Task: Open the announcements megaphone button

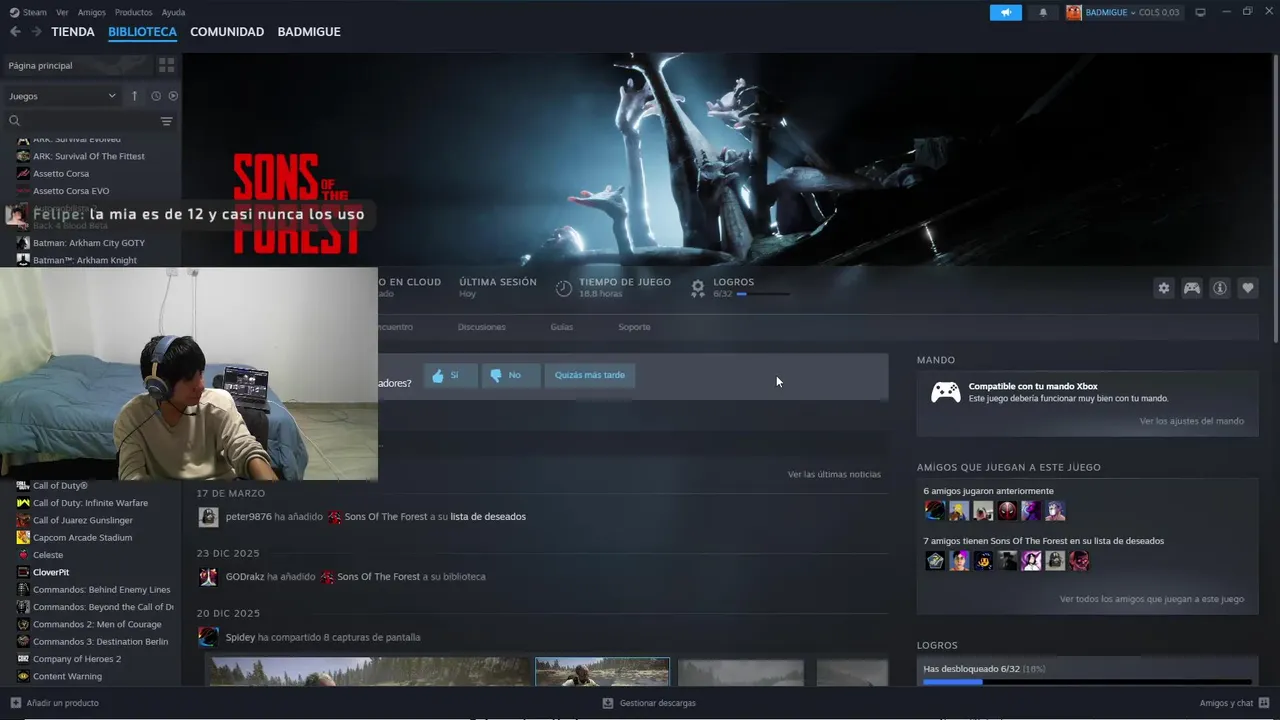Action: click(1005, 12)
